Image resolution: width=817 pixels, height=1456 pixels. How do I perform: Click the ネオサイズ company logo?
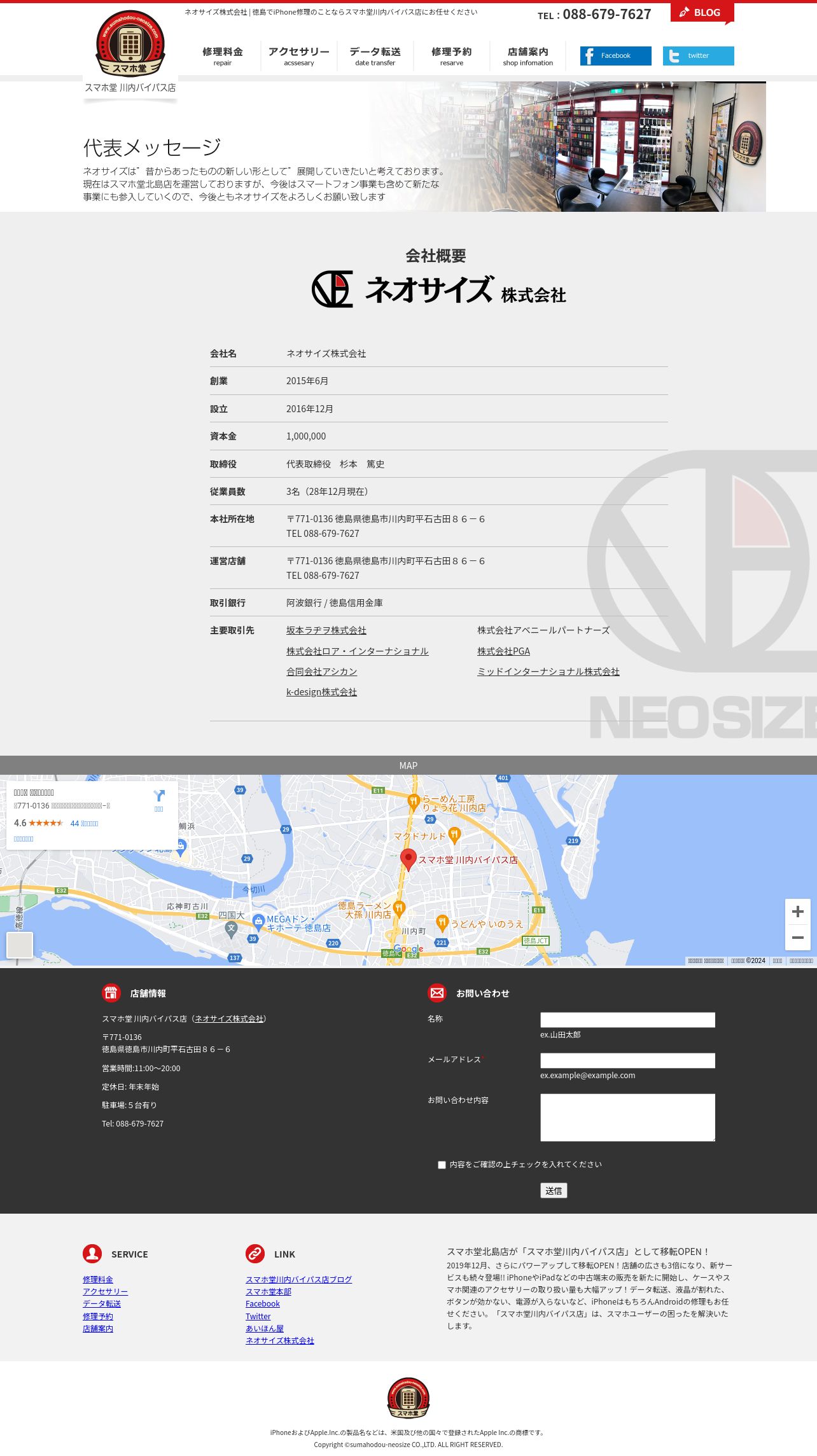[438, 289]
